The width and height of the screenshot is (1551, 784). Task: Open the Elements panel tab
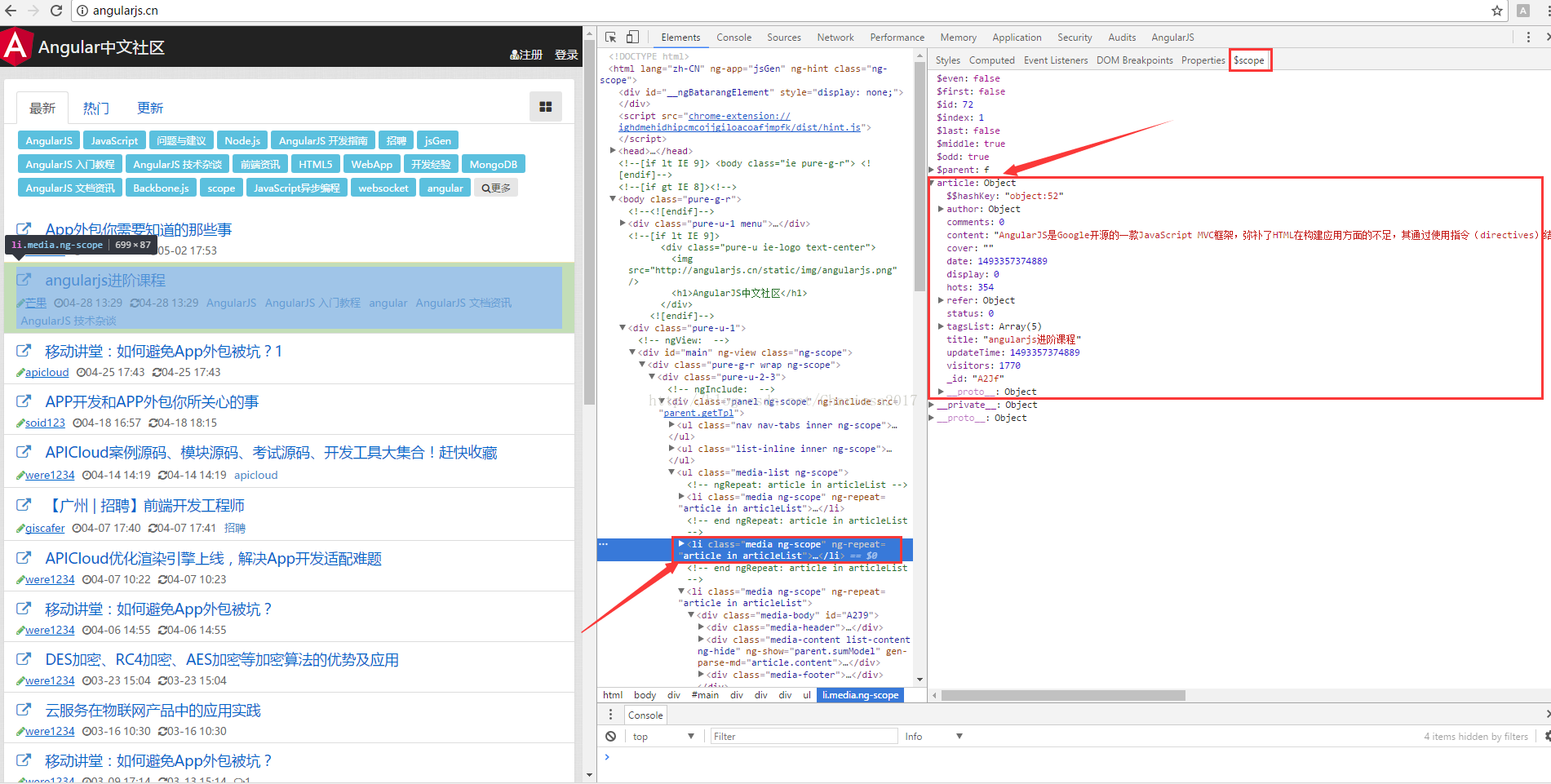[x=680, y=38]
